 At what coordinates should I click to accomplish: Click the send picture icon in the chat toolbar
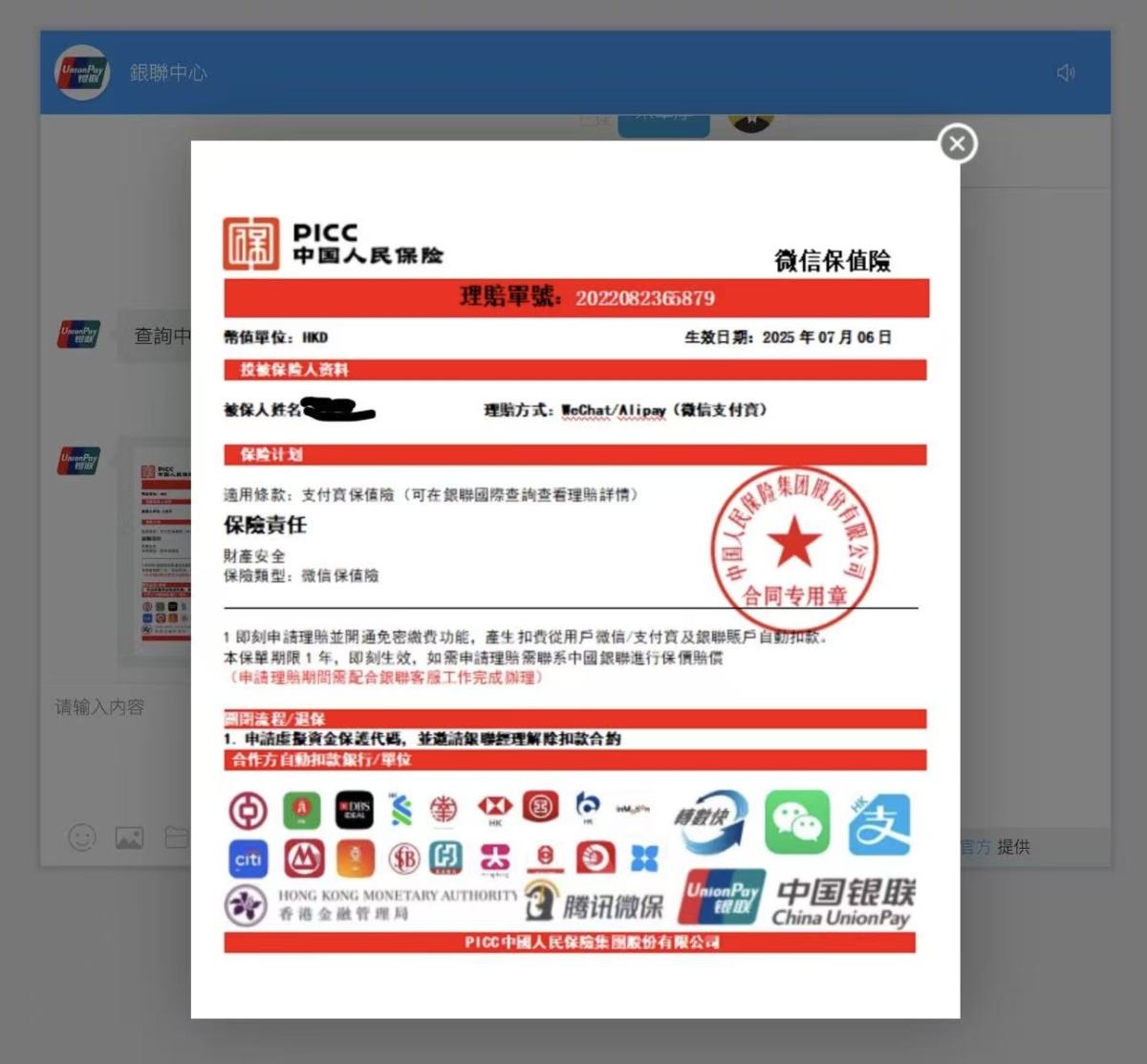129,838
